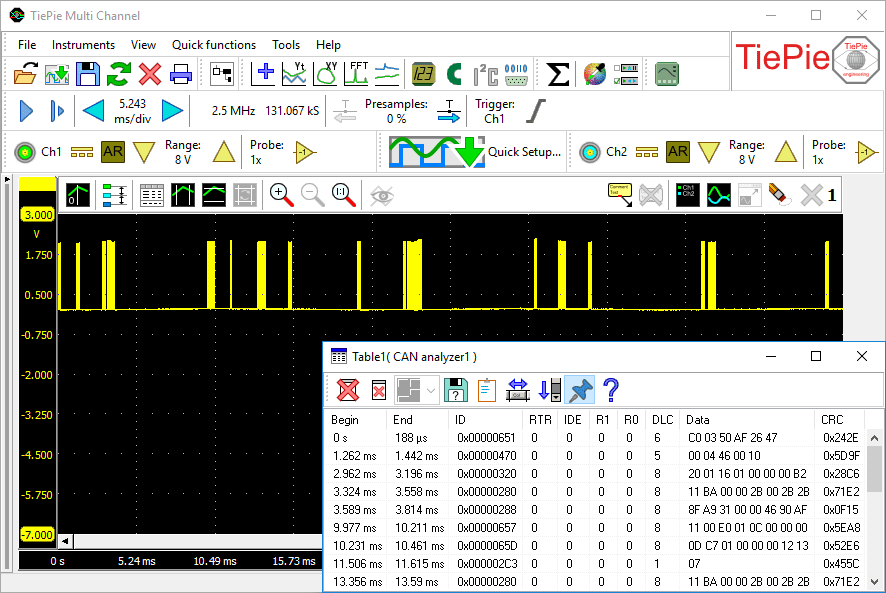Viewport: 886px width, 593px height.
Task: Save table data using the floppy disk icon
Action: (456, 389)
